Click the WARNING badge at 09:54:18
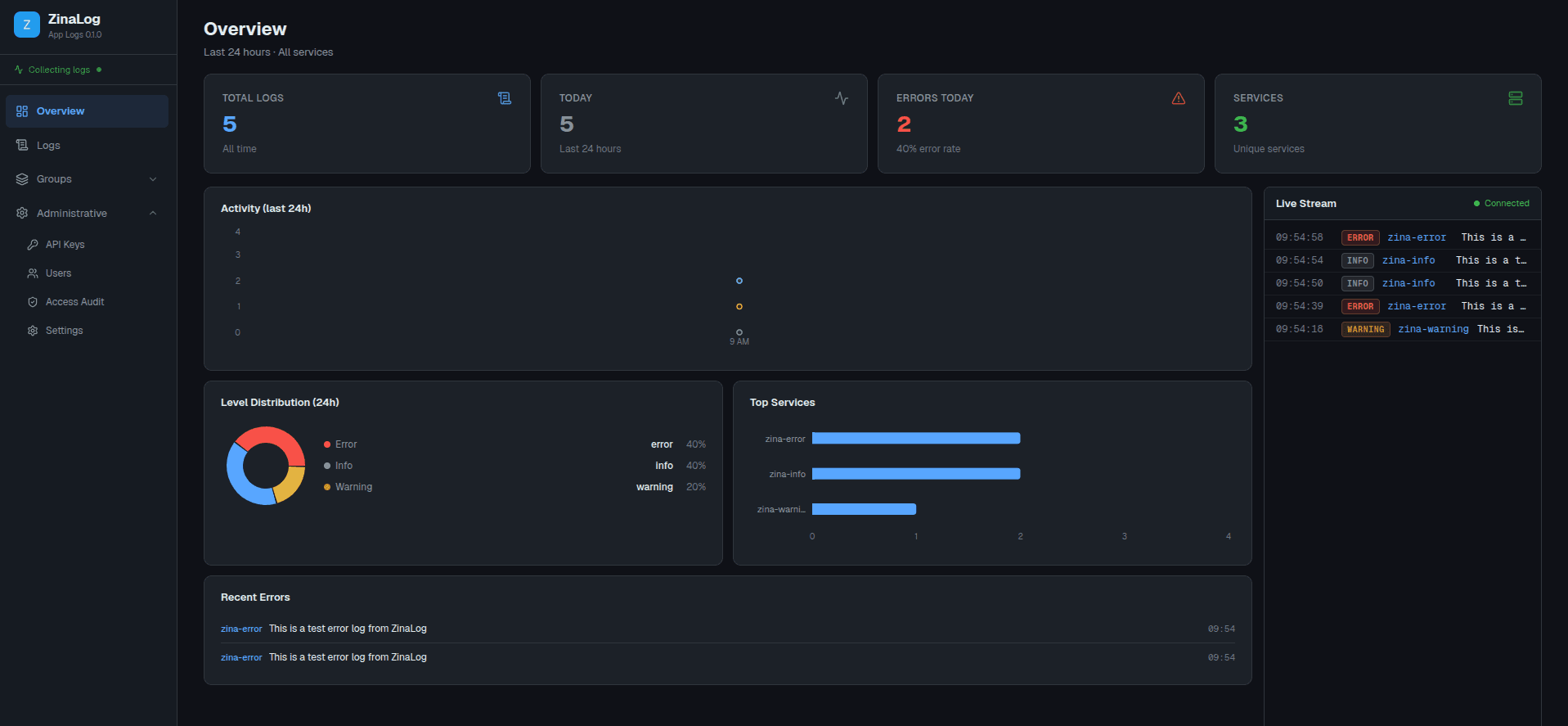The image size is (1568, 726). [x=1366, y=329]
